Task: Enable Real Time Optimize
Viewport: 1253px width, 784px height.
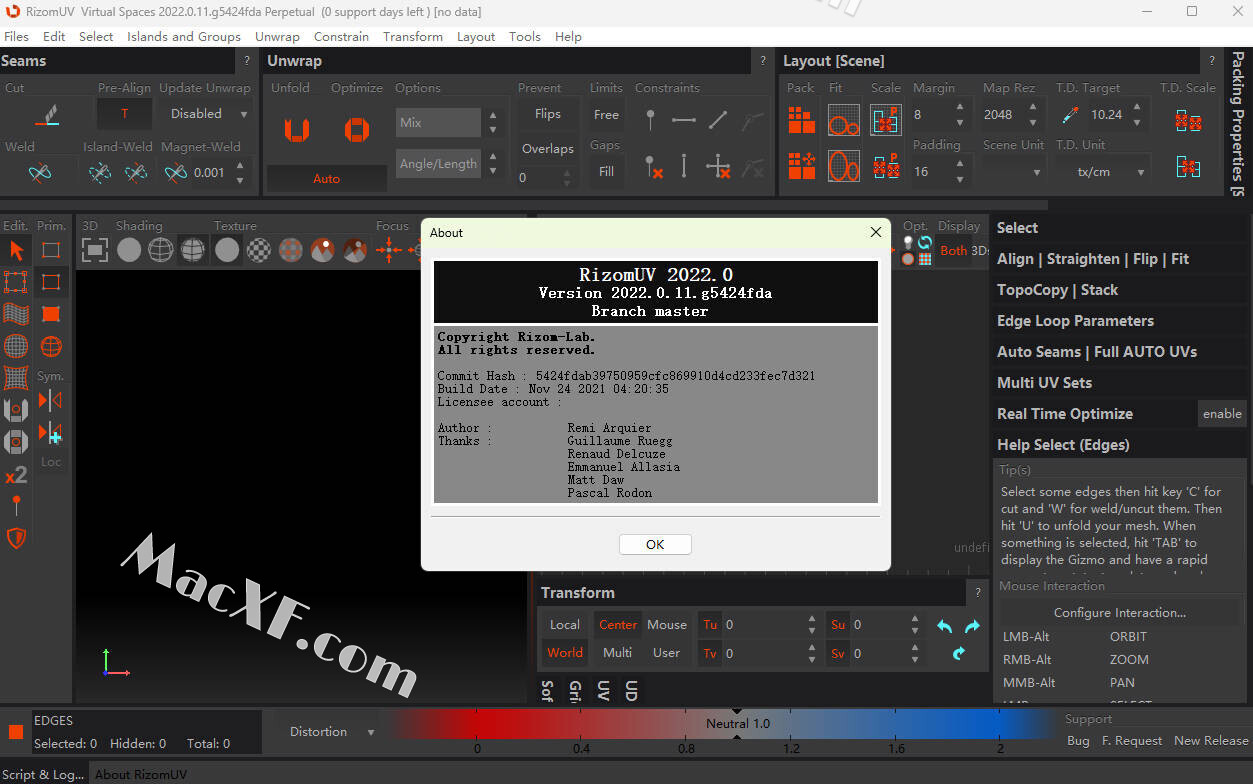Action: 1221,413
